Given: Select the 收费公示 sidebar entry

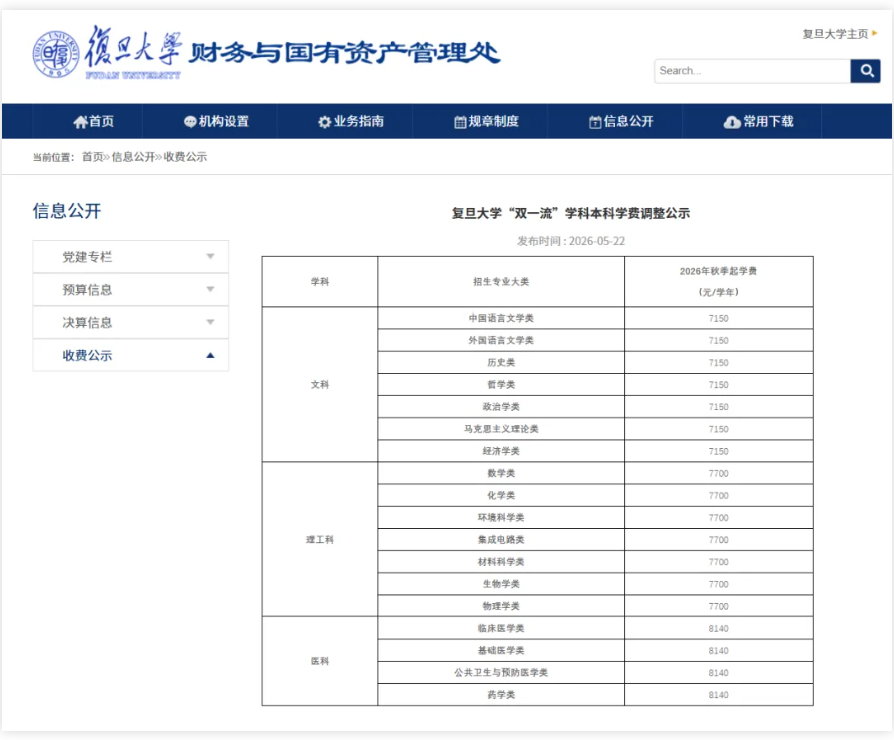Looking at the screenshot, I should point(131,355).
